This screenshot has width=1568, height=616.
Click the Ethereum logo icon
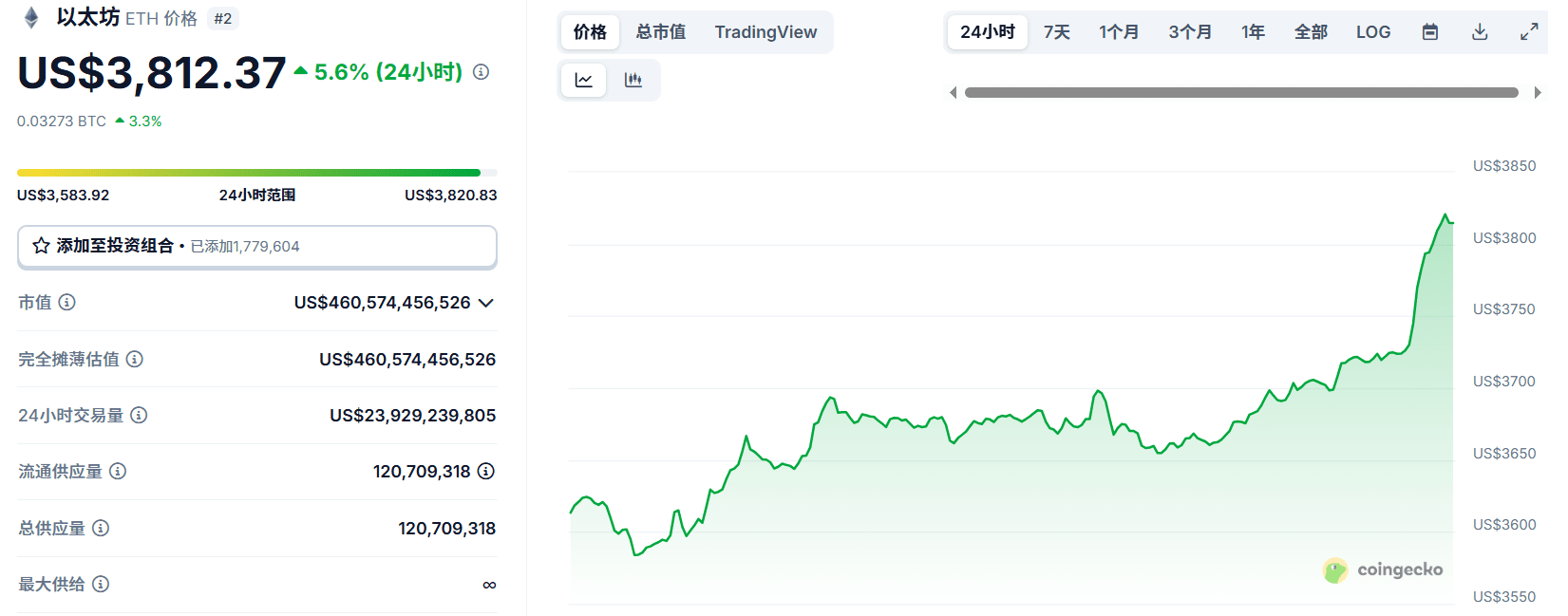pos(31,18)
